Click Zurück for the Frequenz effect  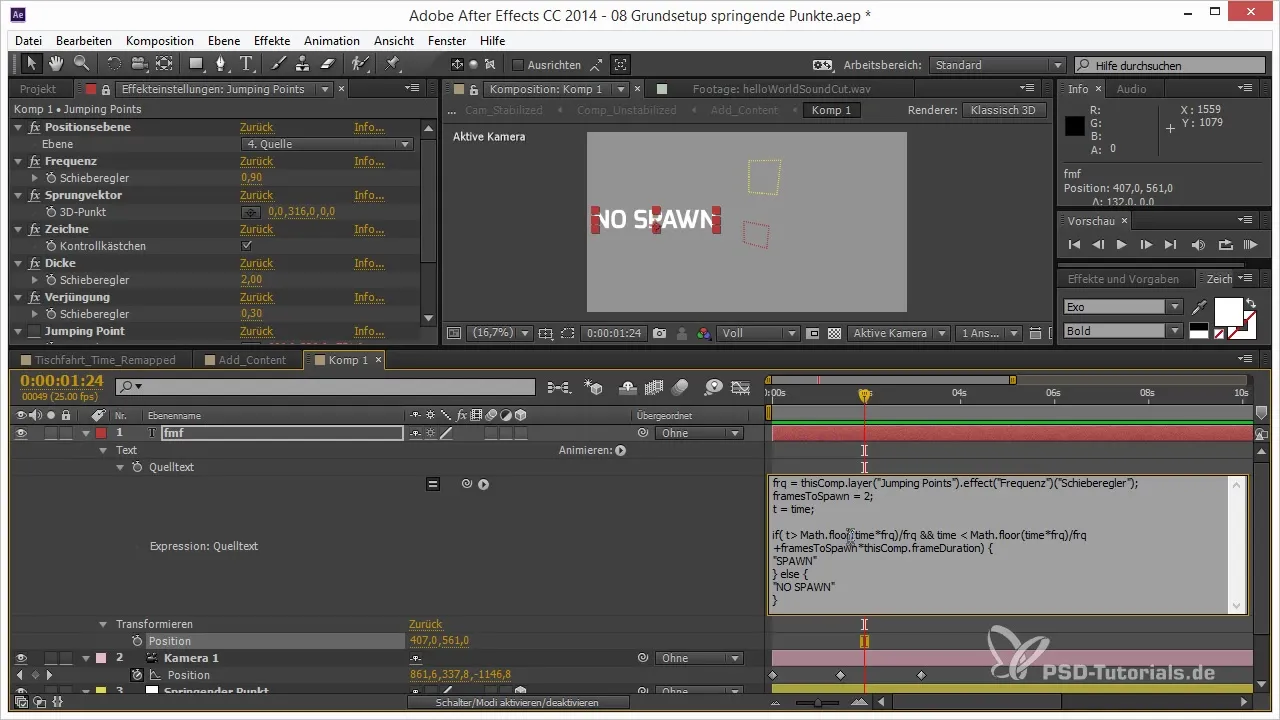[257, 161]
